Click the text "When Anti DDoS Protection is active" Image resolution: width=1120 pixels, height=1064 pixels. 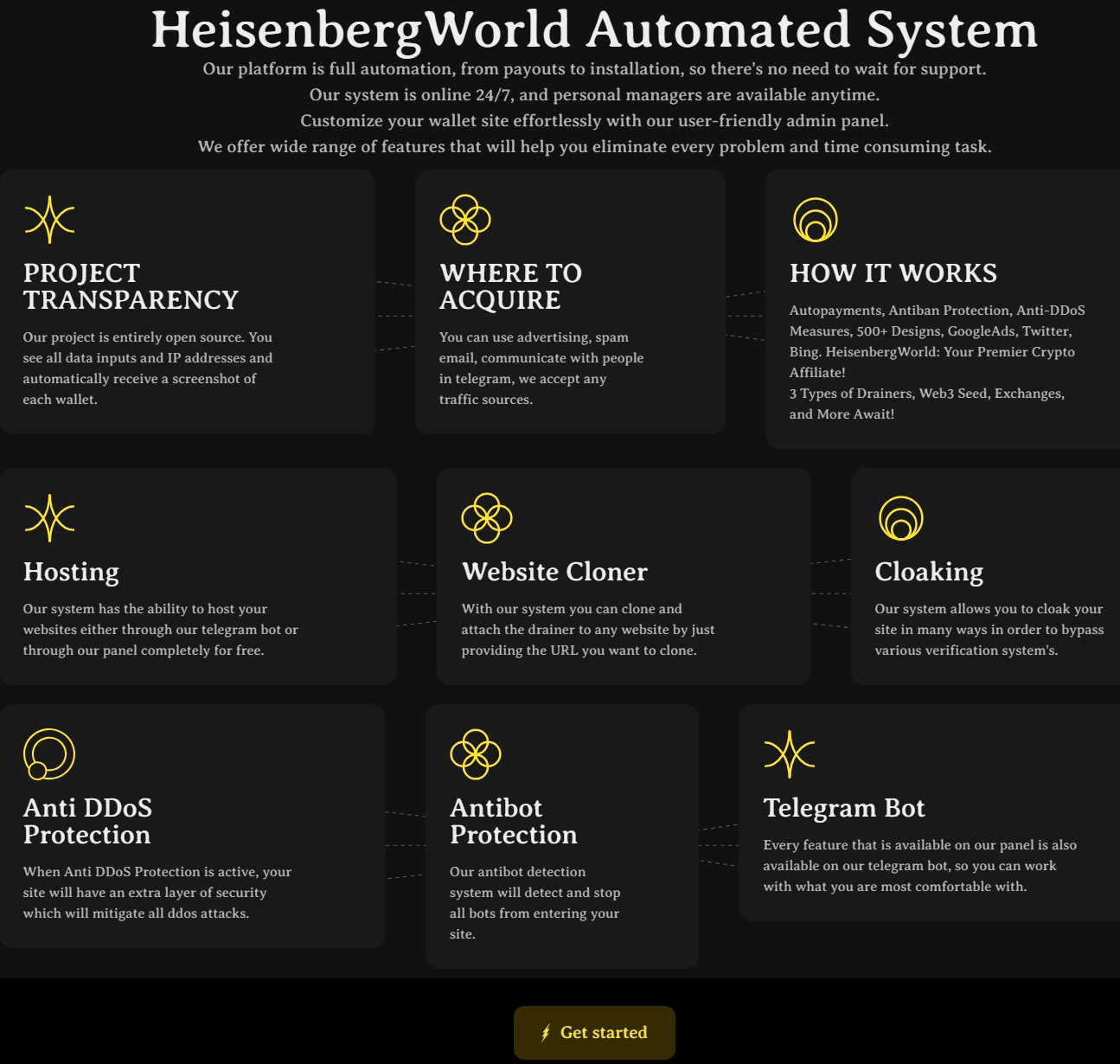click(x=157, y=893)
